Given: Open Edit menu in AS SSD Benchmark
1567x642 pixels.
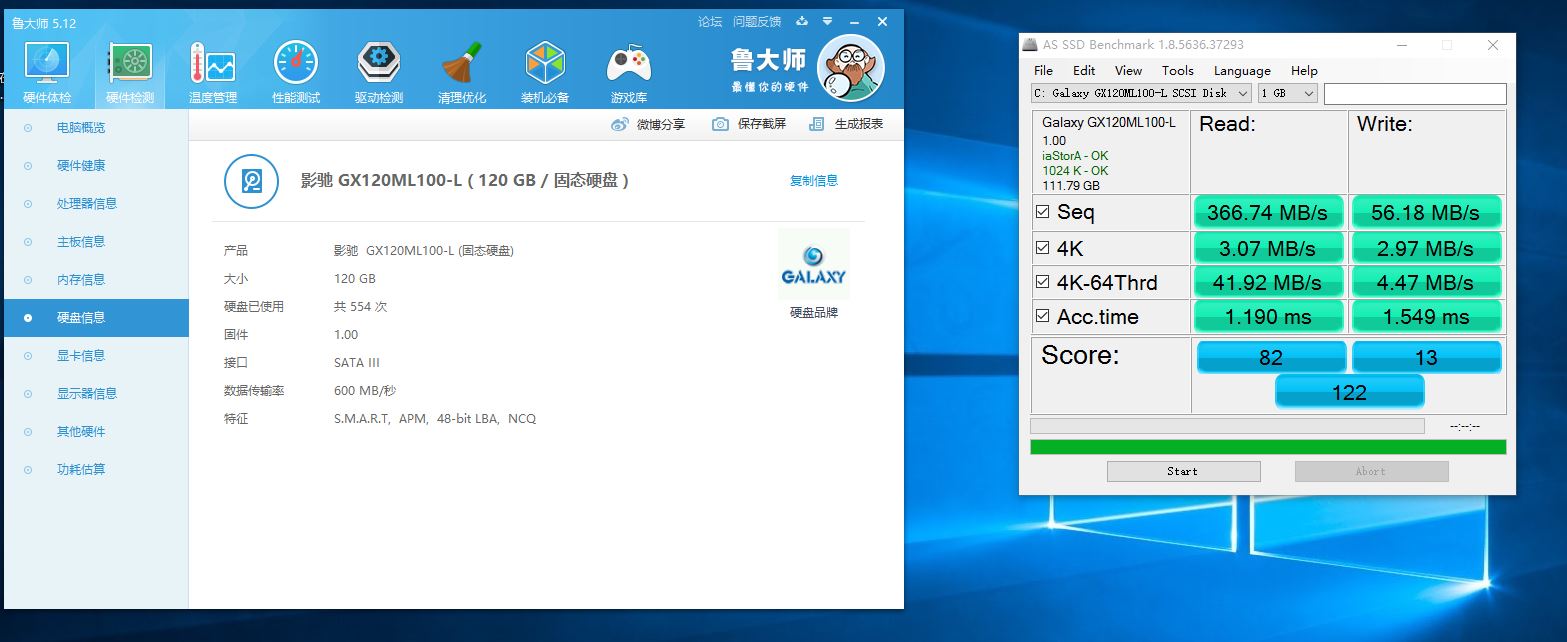Looking at the screenshot, I should [1084, 71].
